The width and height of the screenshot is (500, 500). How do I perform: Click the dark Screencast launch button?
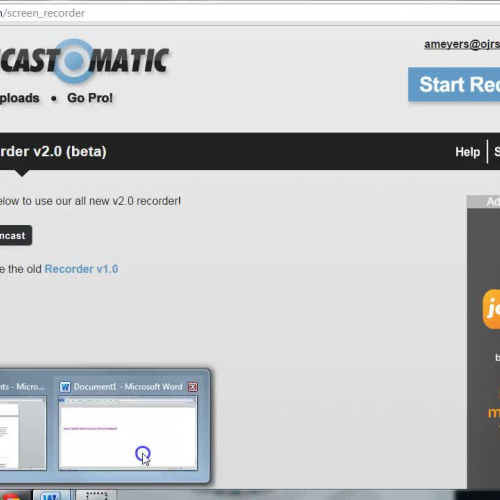16,235
